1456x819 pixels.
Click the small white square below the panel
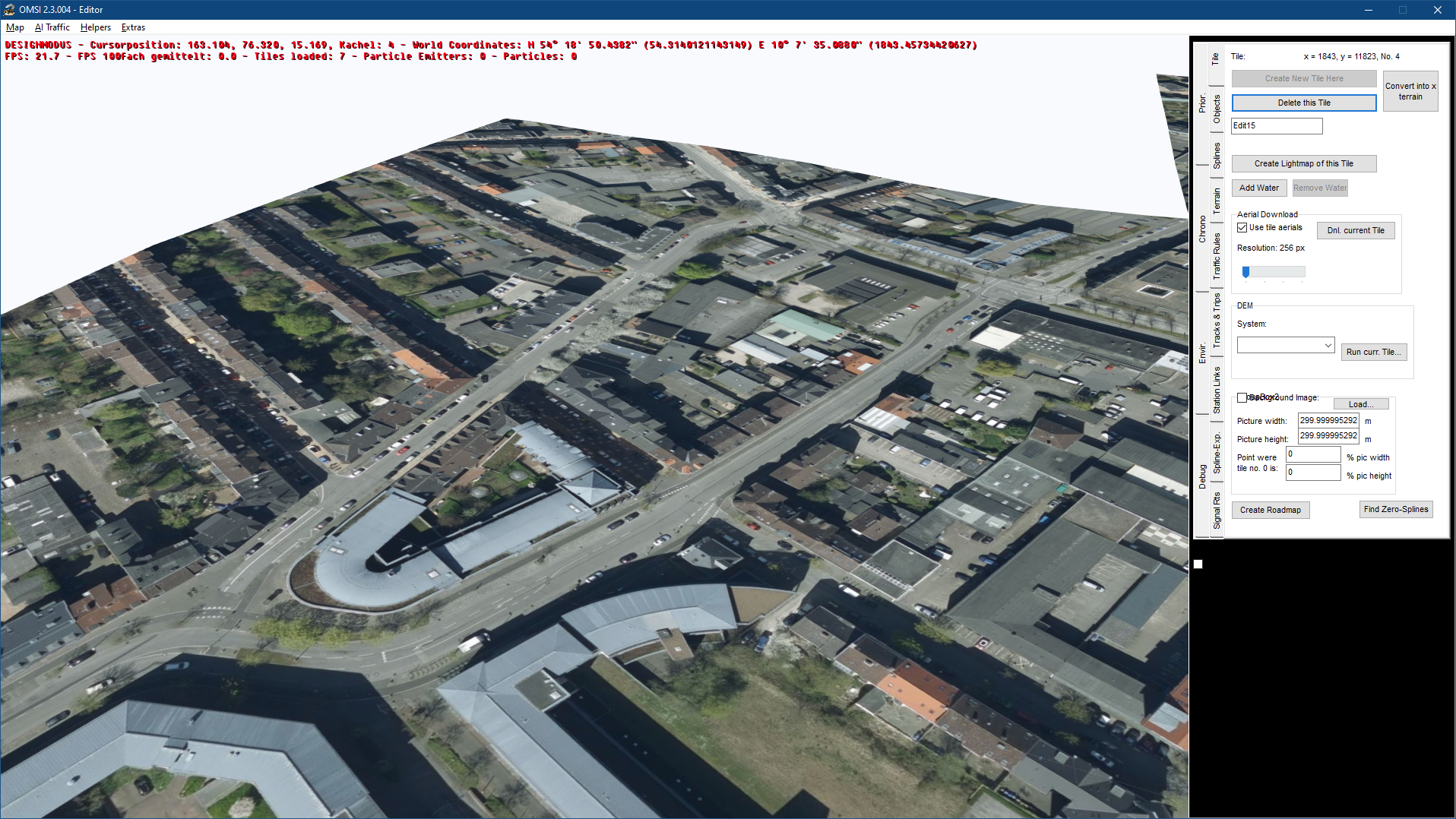pyautogui.click(x=1198, y=564)
